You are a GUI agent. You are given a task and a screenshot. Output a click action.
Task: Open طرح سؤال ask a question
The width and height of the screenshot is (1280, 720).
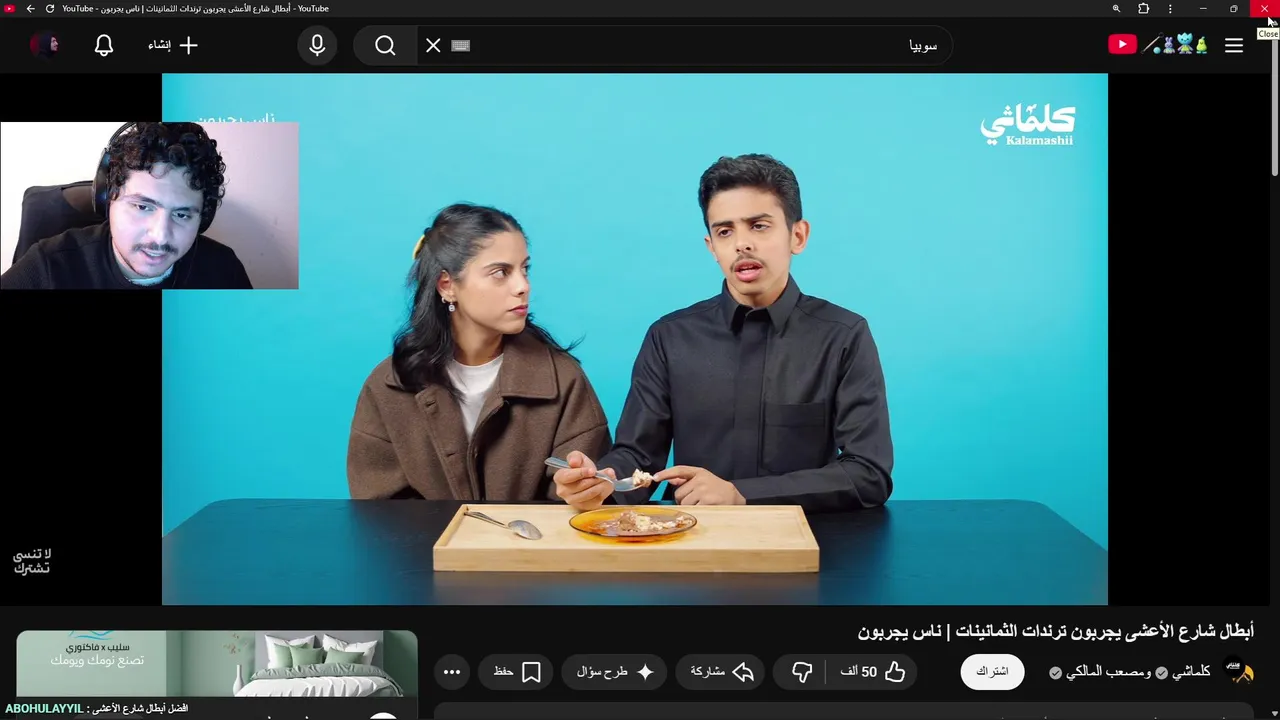coord(614,672)
